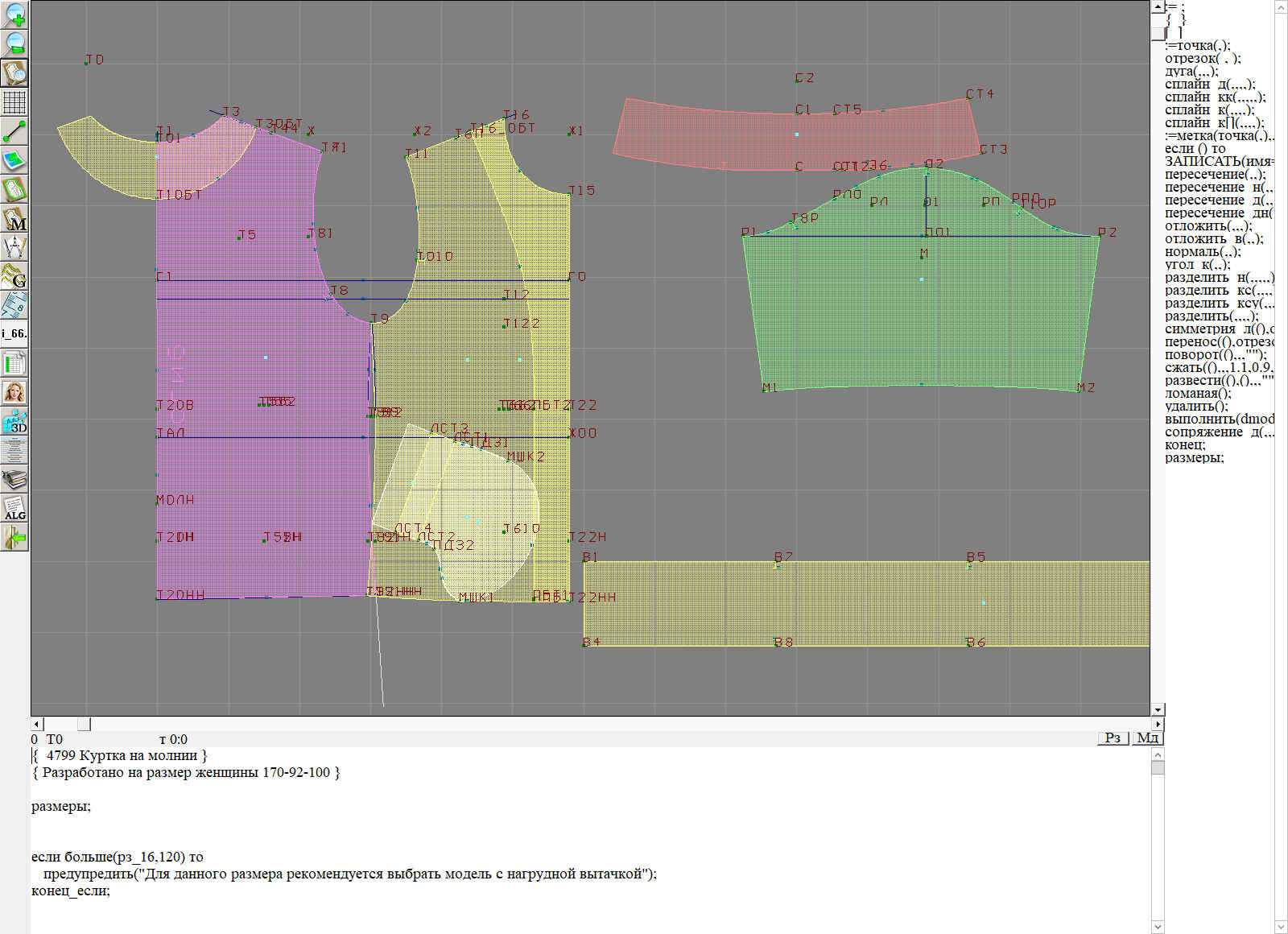Click the exit door arrow icon
This screenshot has width=1288, height=934.
pyautogui.click(x=15, y=537)
